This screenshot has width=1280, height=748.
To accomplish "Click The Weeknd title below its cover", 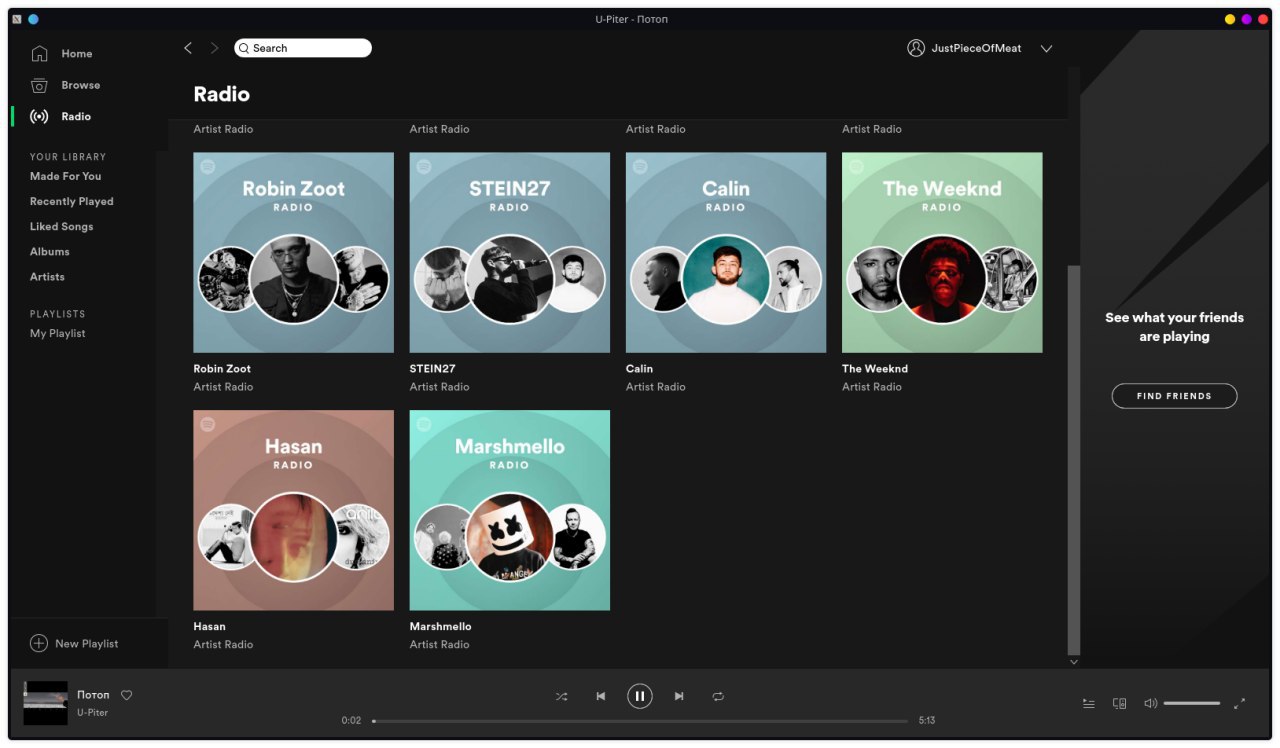I will click(875, 369).
